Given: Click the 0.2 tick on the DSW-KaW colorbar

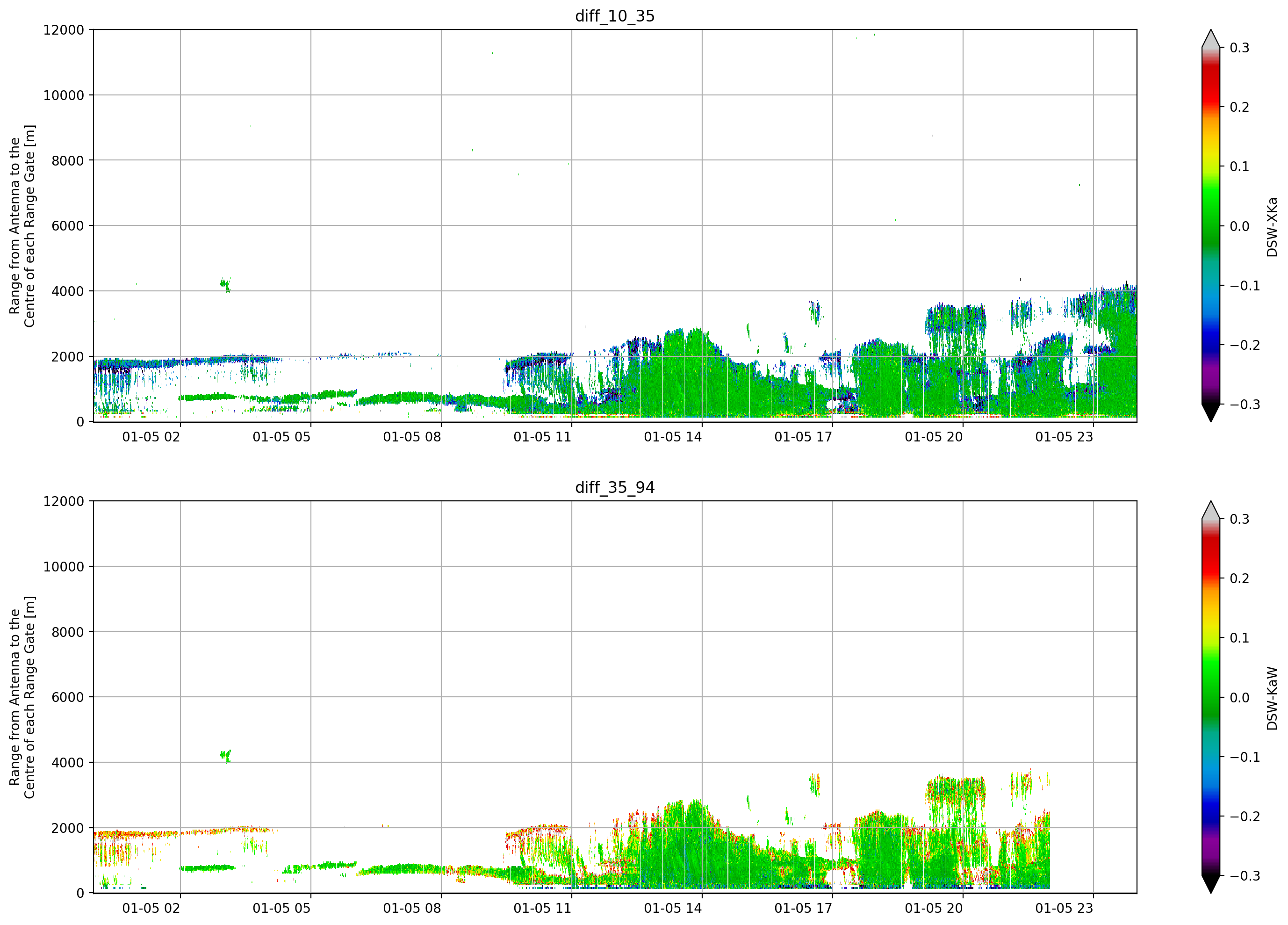Looking at the screenshot, I should (x=1239, y=578).
